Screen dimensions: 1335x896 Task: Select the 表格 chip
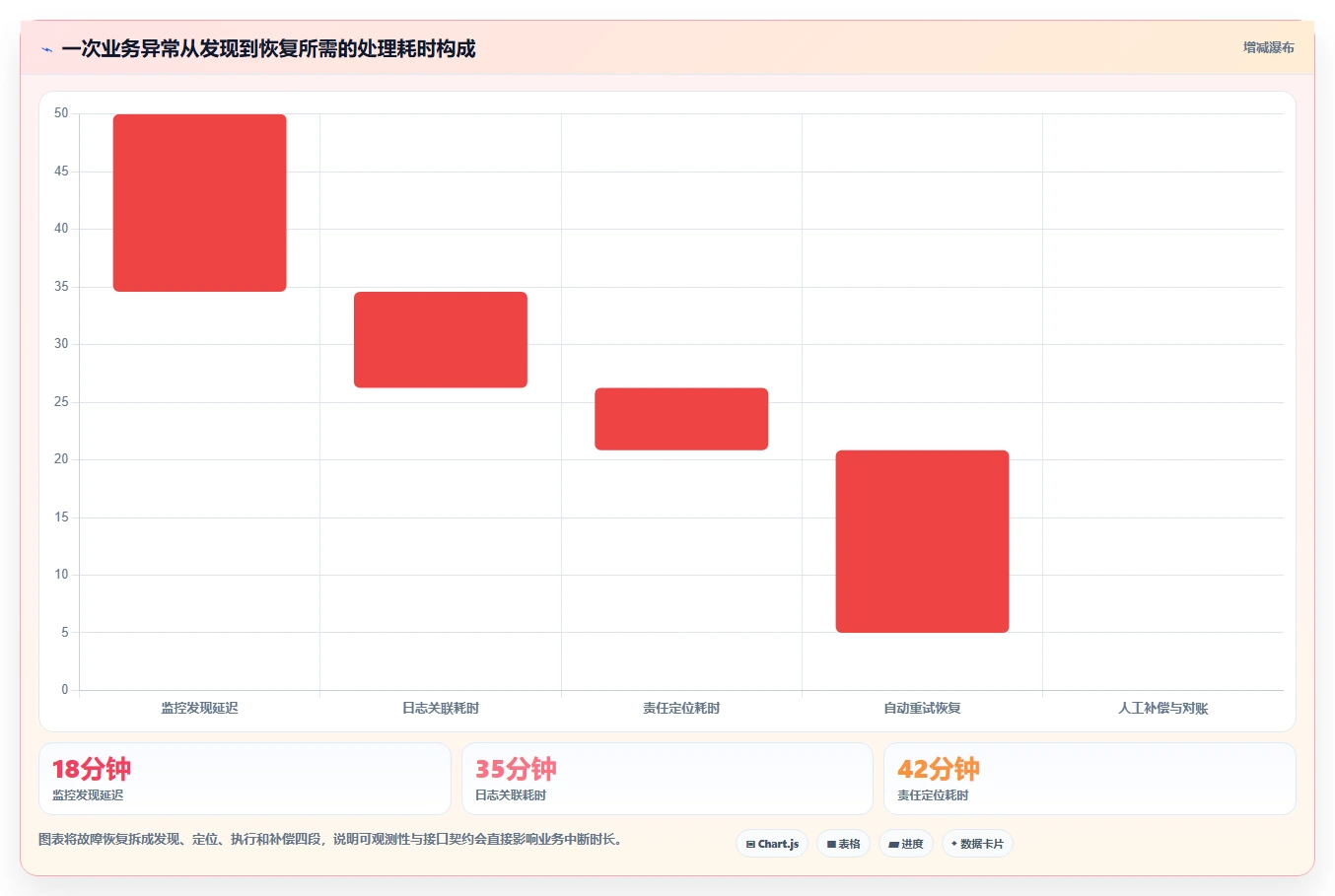(x=843, y=844)
